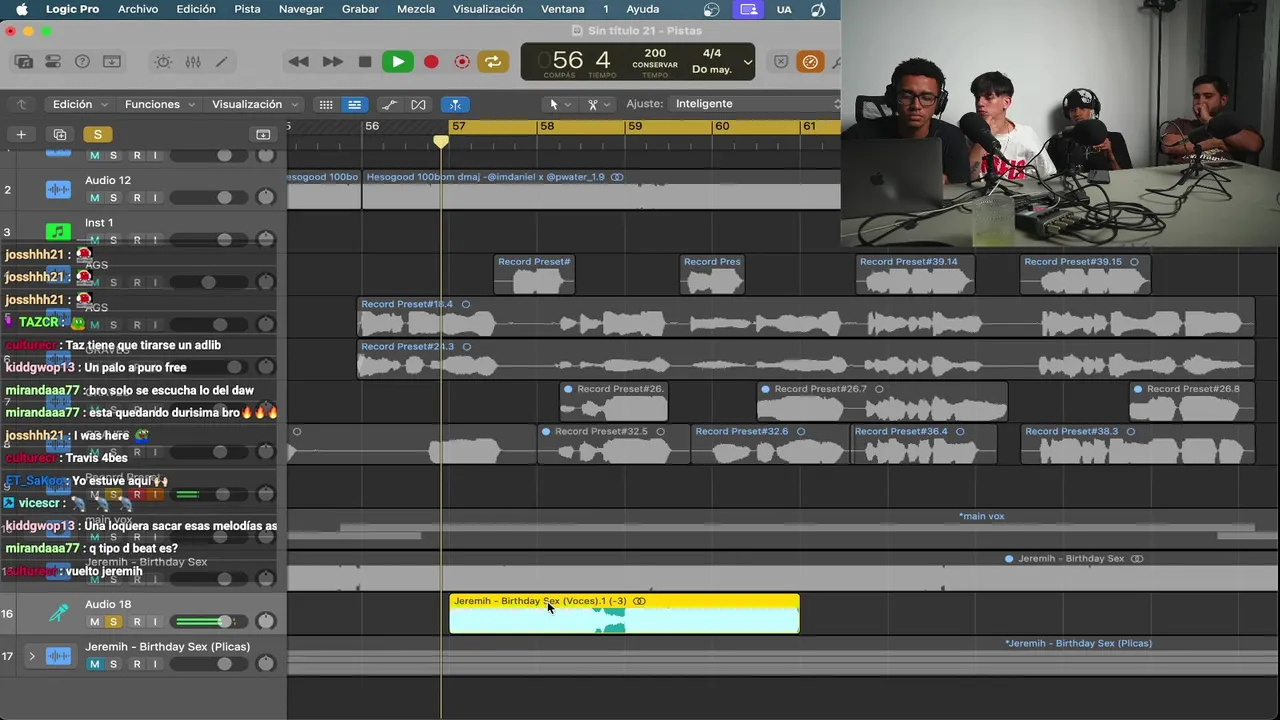Image resolution: width=1280 pixels, height=720 pixels.
Task: Toggle the yellow global Solo S button
Action: pyautogui.click(x=97, y=134)
